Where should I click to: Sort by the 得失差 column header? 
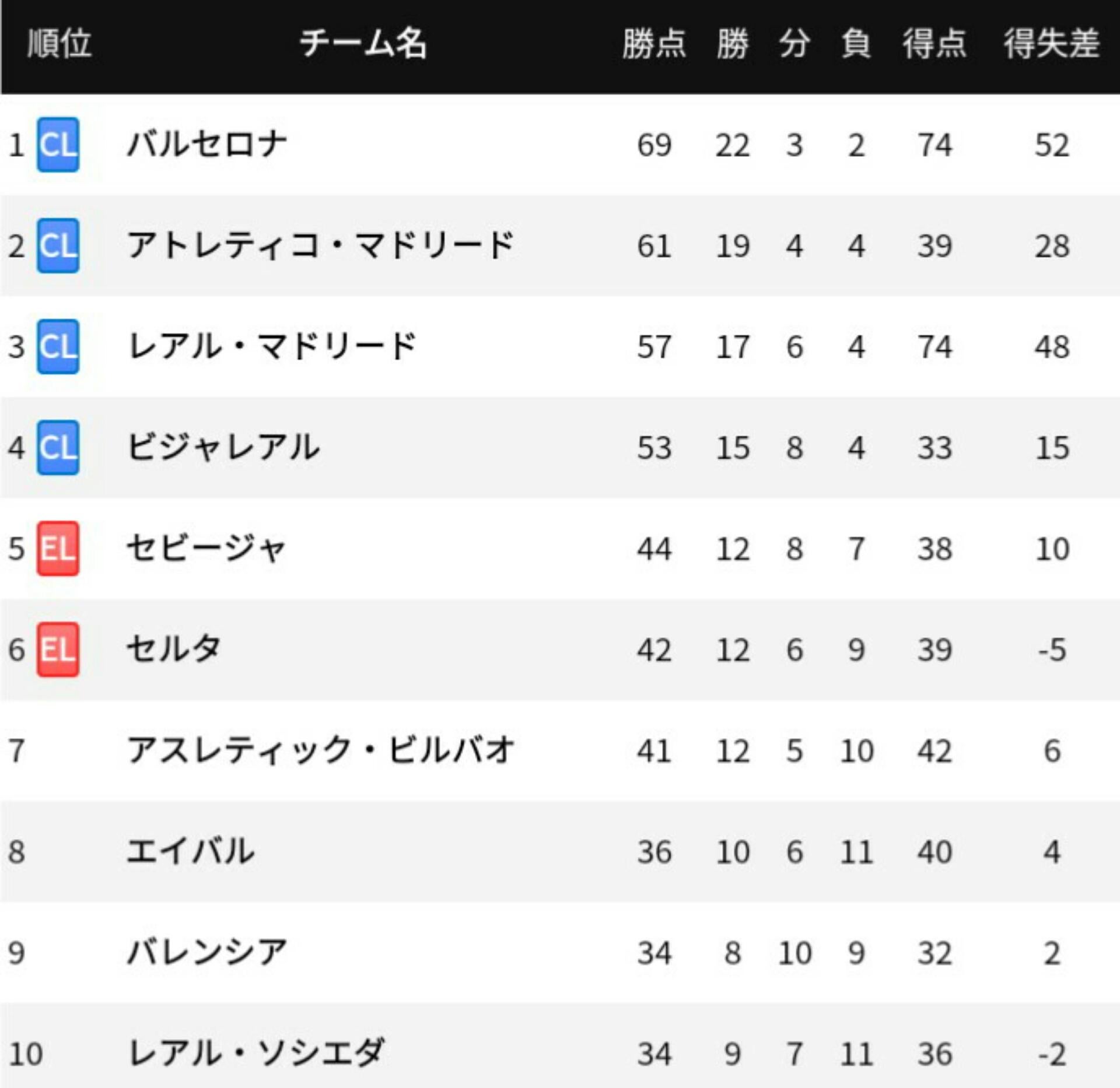[x=1051, y=44]
